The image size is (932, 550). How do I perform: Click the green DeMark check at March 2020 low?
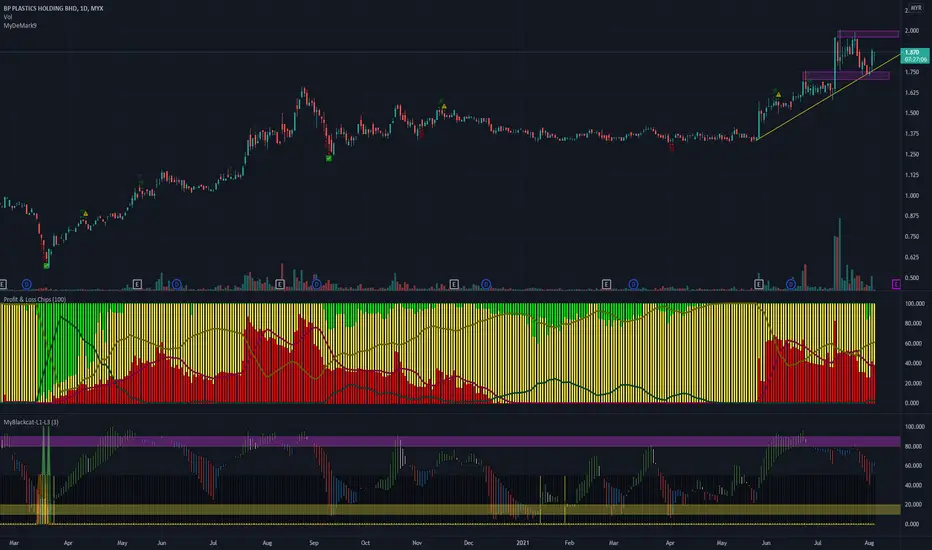pos(46,266)
